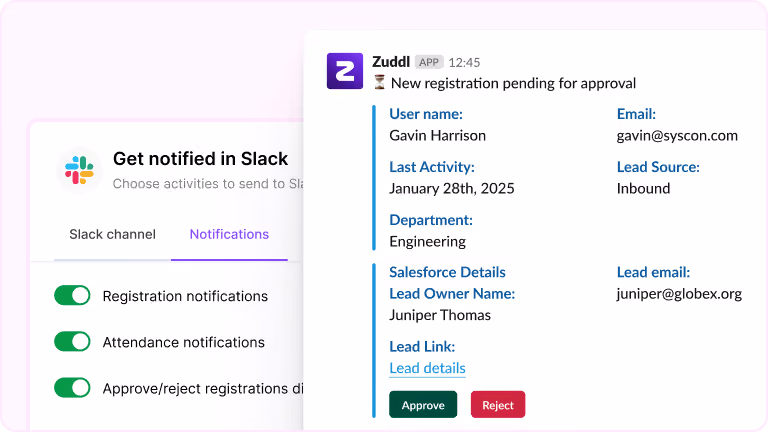768x432 pixels.
Task: Click the date January 28th, 2025
Action: (452, 189)
